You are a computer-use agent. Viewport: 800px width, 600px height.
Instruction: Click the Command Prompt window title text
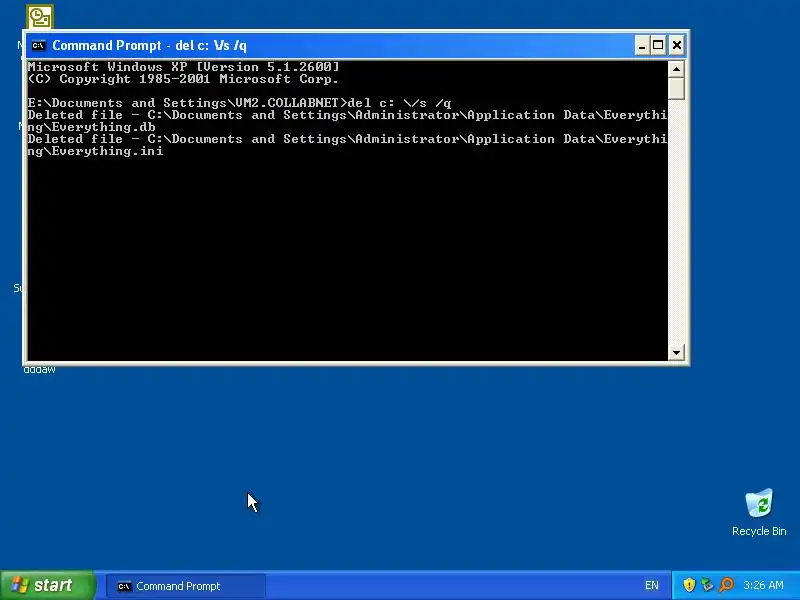tap(149, 45)
